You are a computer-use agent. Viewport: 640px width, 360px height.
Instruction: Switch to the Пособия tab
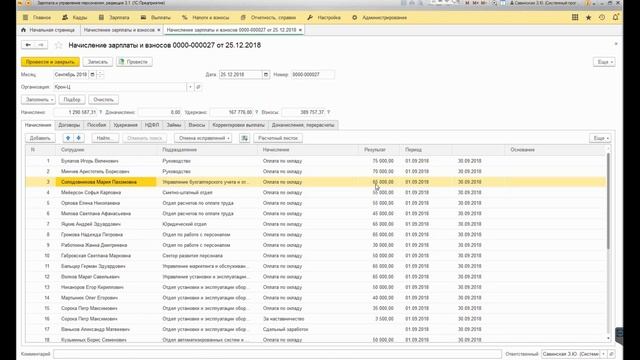coord(96,125)
